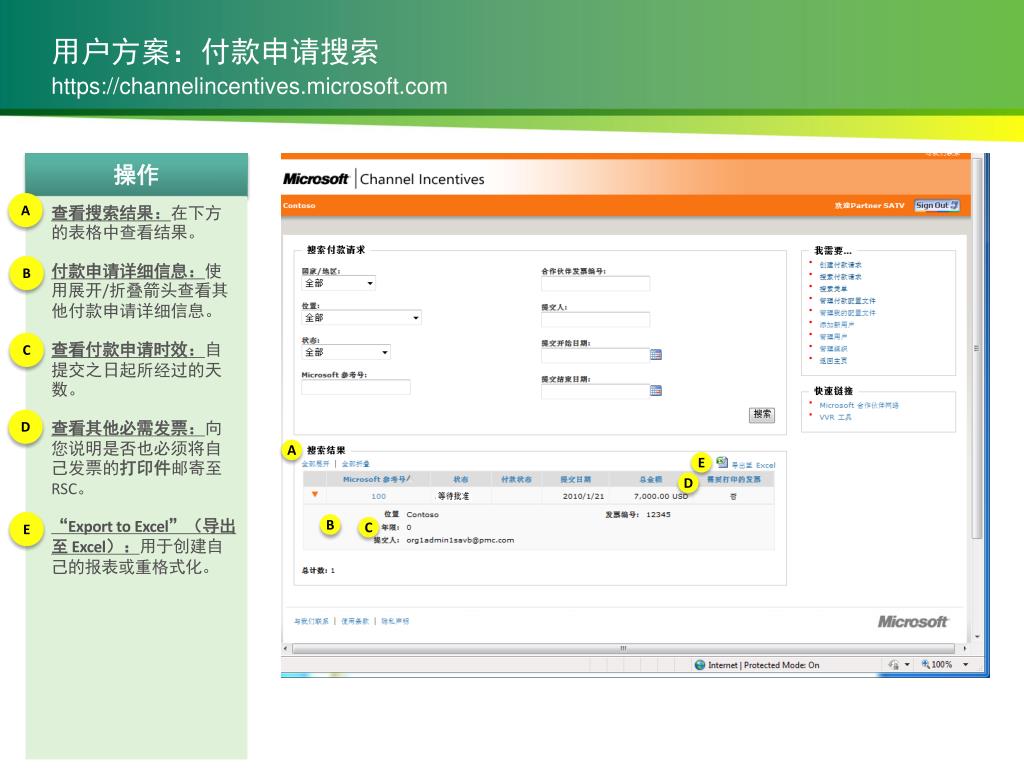Click the security icon in browser status bar

[x=893, y=664]
